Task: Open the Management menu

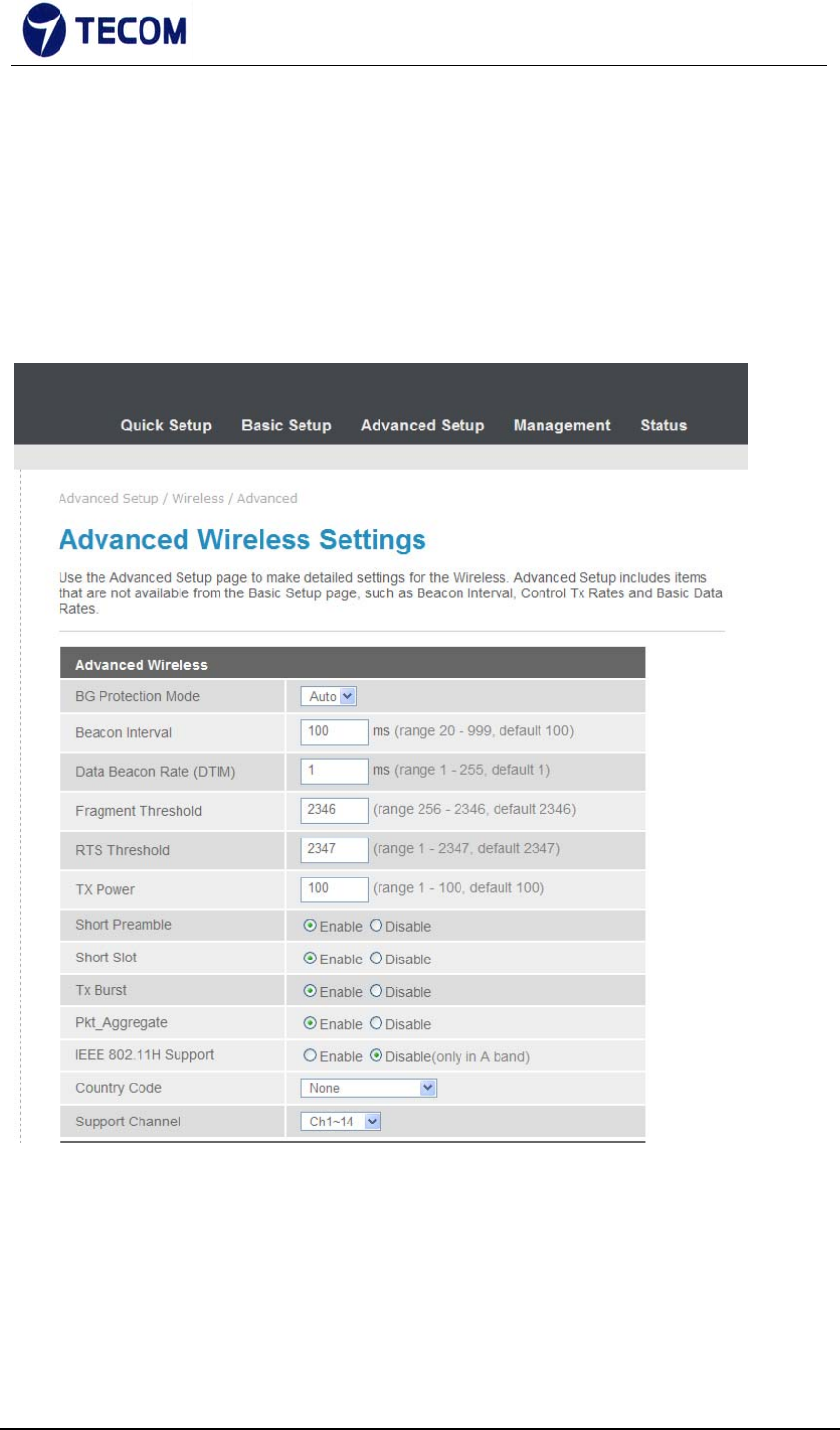Action: [562, 426]
